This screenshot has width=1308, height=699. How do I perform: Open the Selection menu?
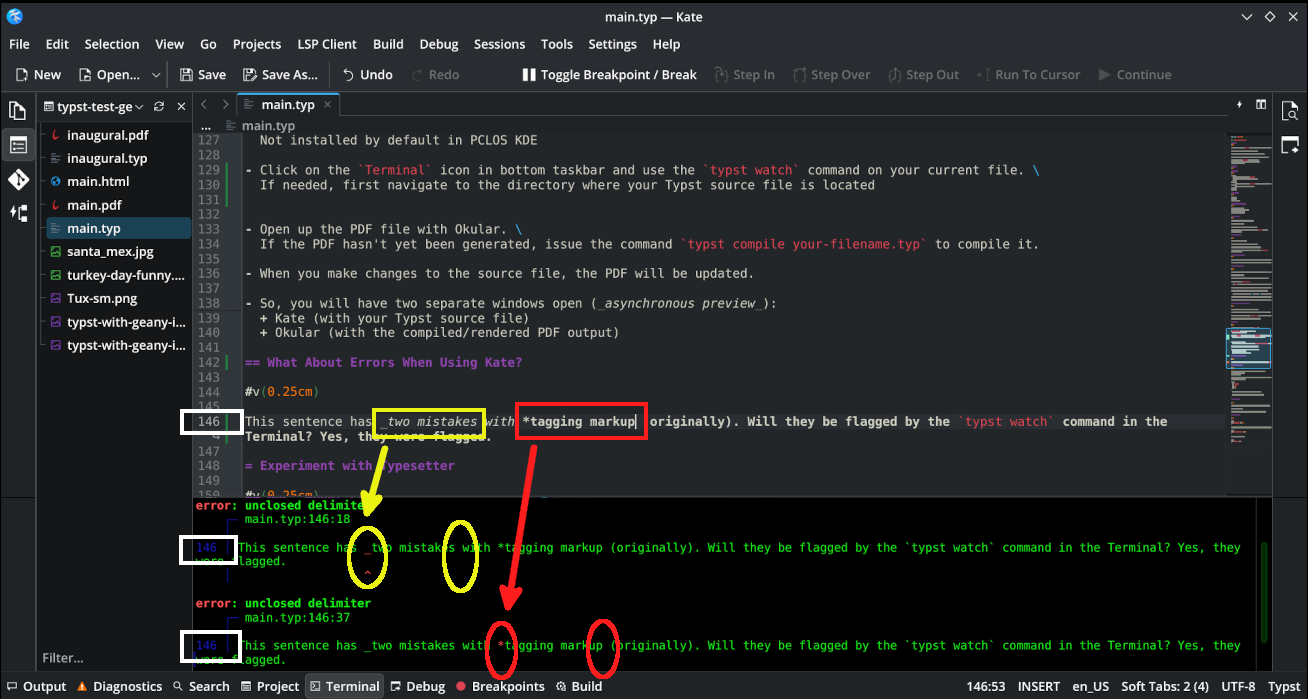click(112, 44)
